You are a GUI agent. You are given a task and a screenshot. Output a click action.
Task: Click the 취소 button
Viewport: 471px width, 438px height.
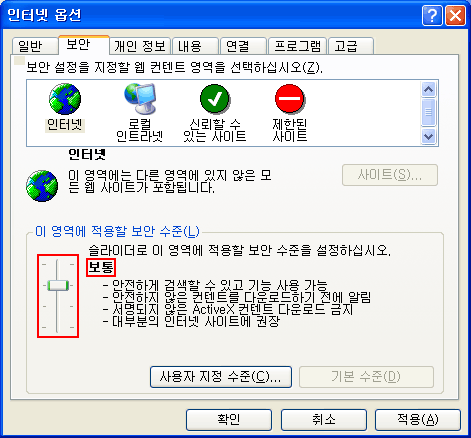(324, 420)
